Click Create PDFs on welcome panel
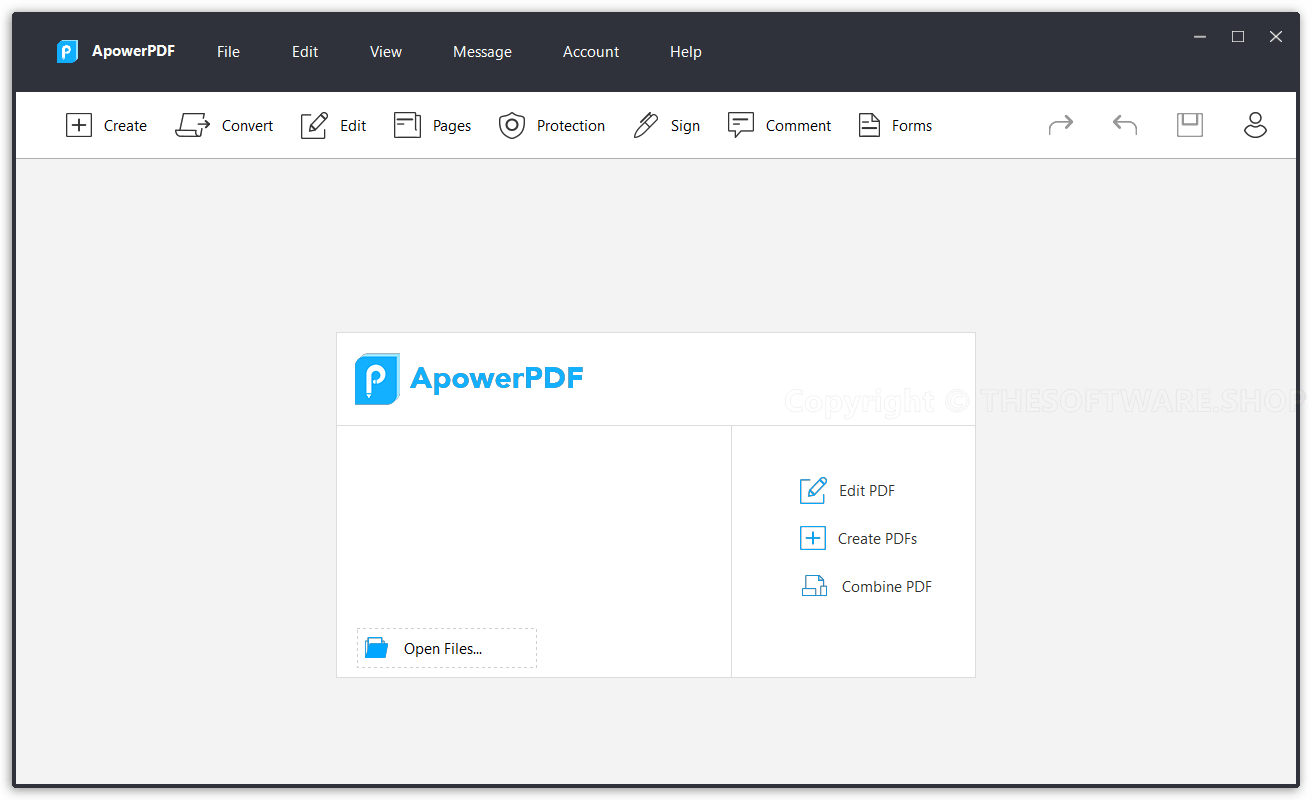 [x=858, y=539]
